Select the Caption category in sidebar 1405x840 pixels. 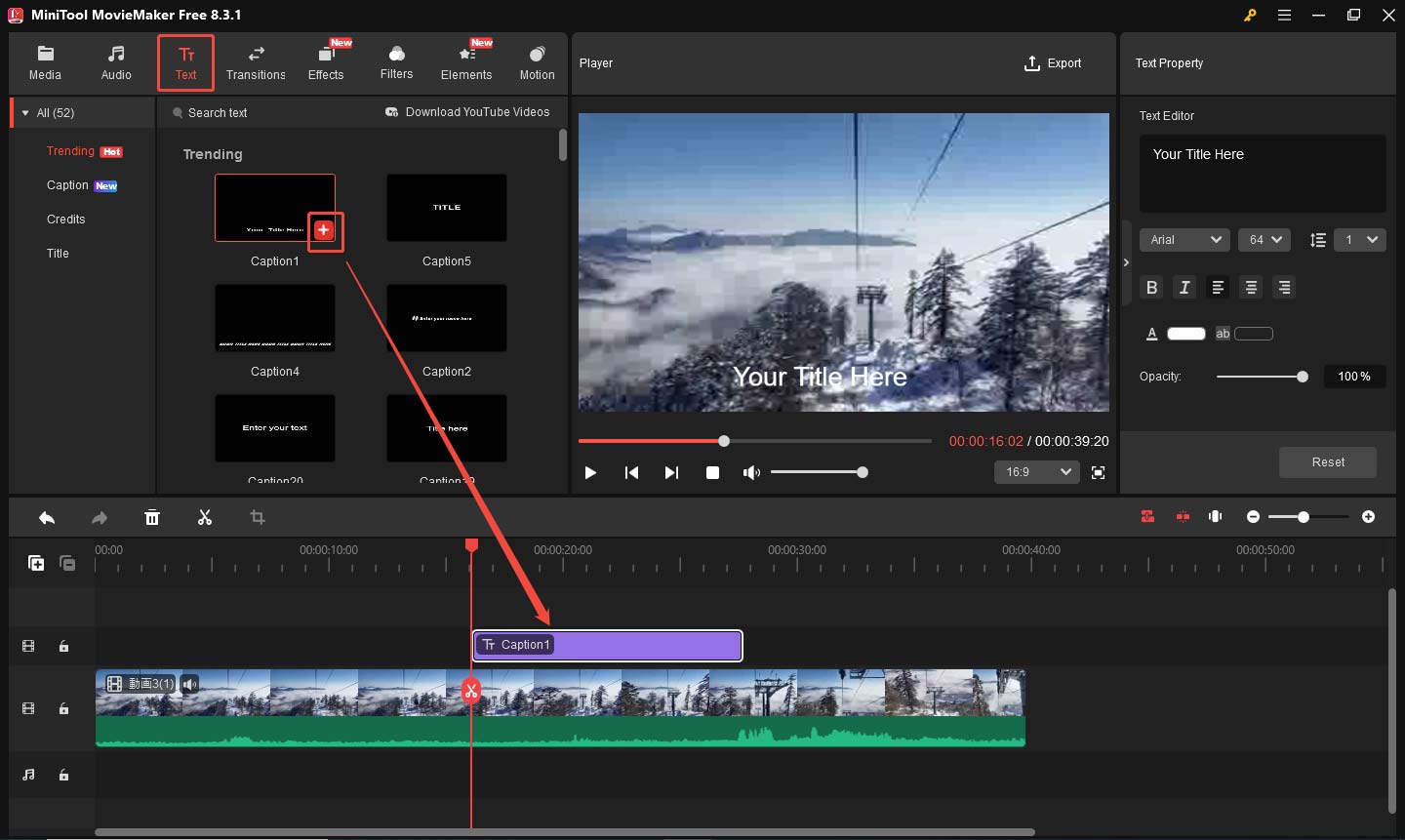coord(67,185)
